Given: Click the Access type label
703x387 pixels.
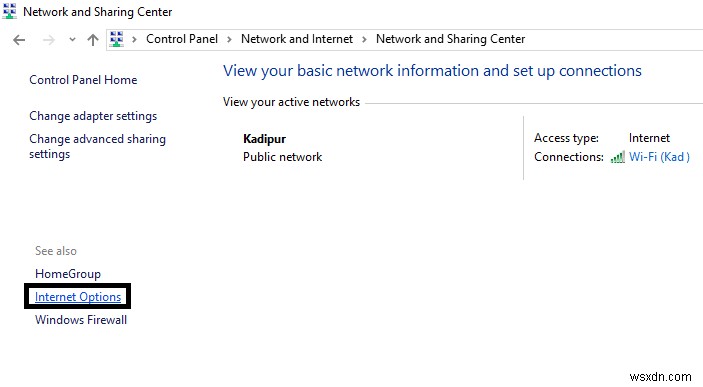Looking at the screenshot, I should coord(566,138).
